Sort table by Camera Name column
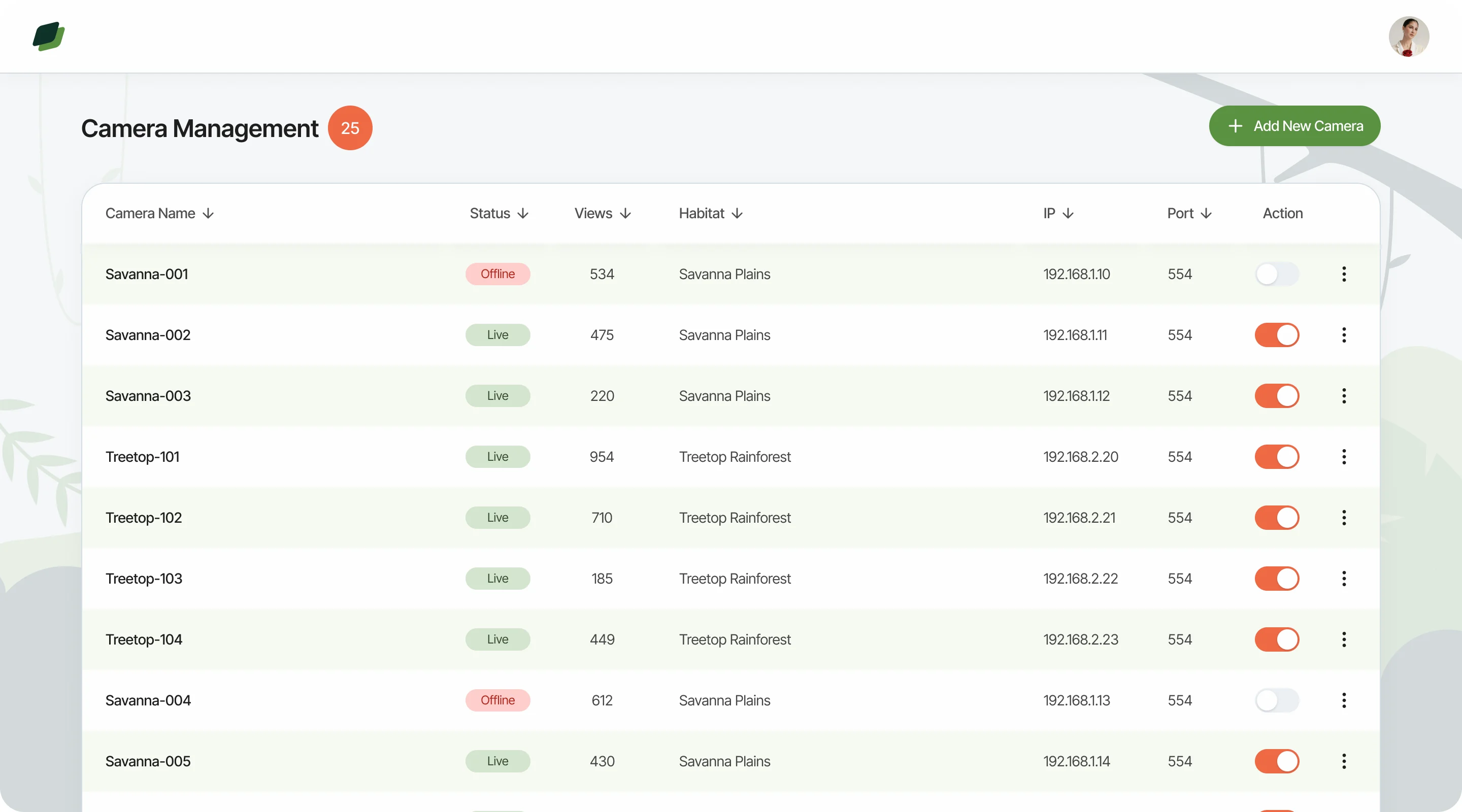 tap(159, 213)
